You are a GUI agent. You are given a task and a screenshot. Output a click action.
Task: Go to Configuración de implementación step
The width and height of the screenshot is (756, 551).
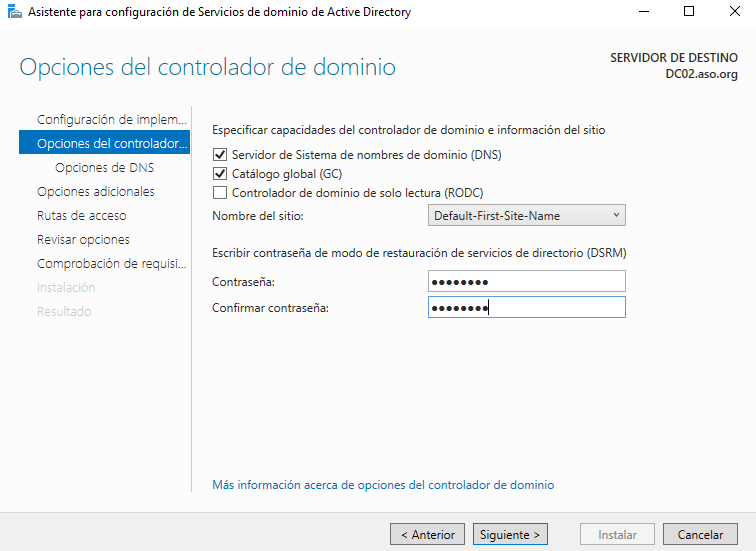(x=111, y=120)
